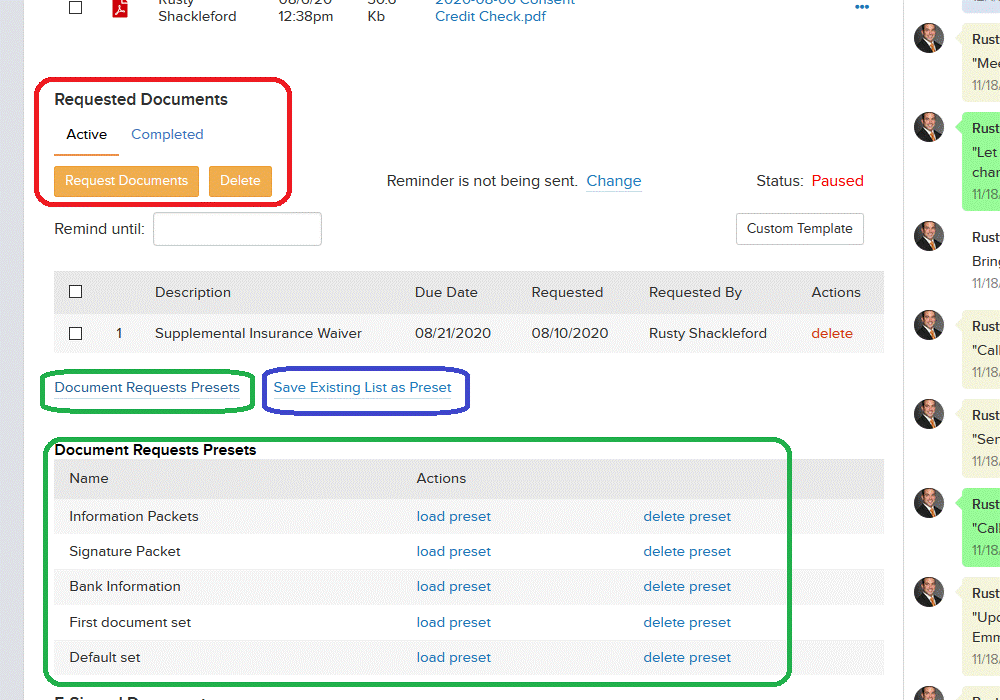1000x700 pixels.
Task: Load the Default set preset
Action: click(x=453, y=657)
